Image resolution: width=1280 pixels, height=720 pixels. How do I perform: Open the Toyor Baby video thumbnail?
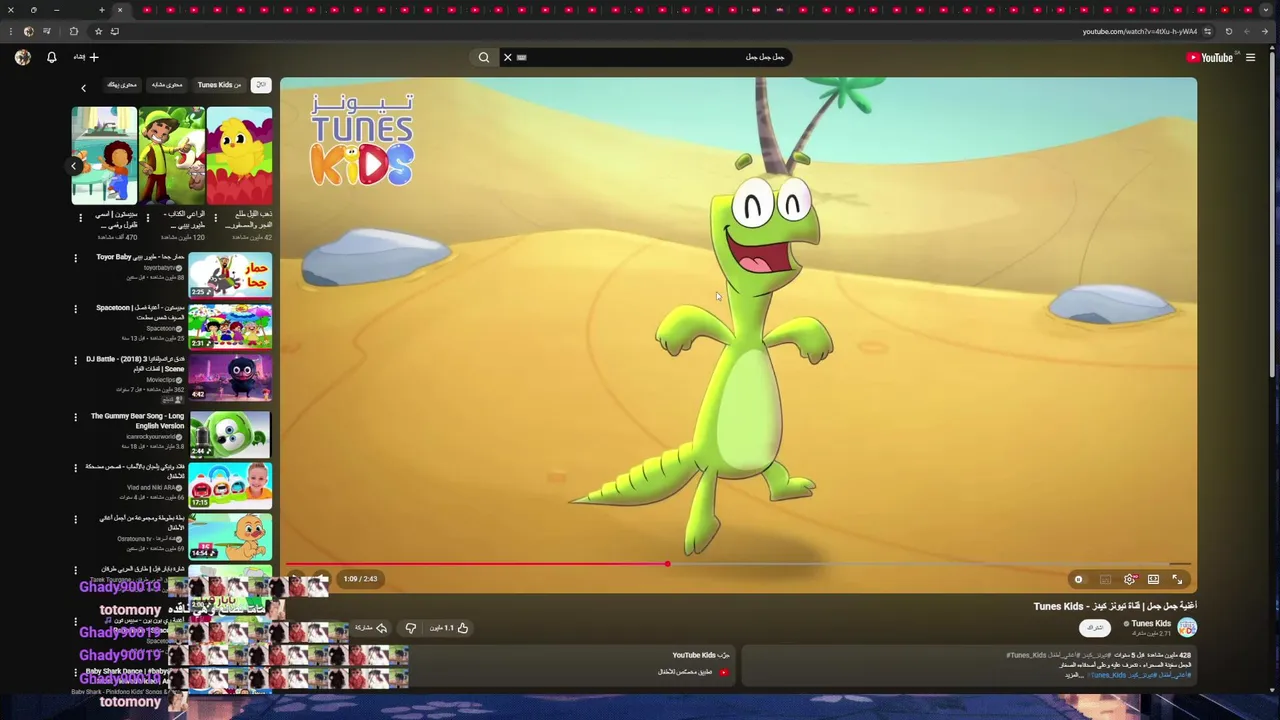click(x=230, y=275)
